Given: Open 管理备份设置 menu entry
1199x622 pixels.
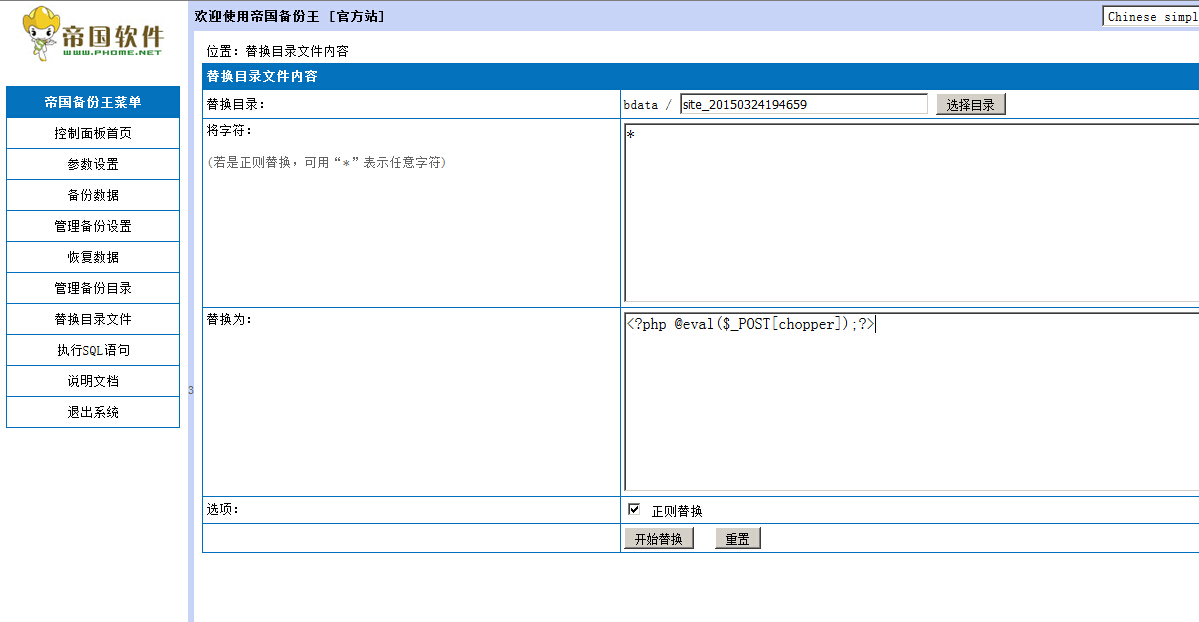Looking at the screenshot, I should click(93, 226).
